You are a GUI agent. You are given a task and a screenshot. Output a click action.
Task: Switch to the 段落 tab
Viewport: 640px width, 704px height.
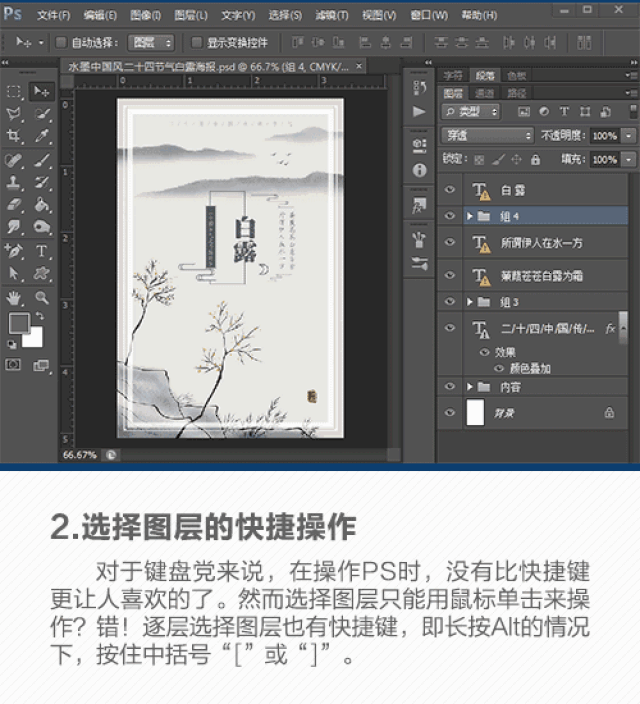[485, 75]
